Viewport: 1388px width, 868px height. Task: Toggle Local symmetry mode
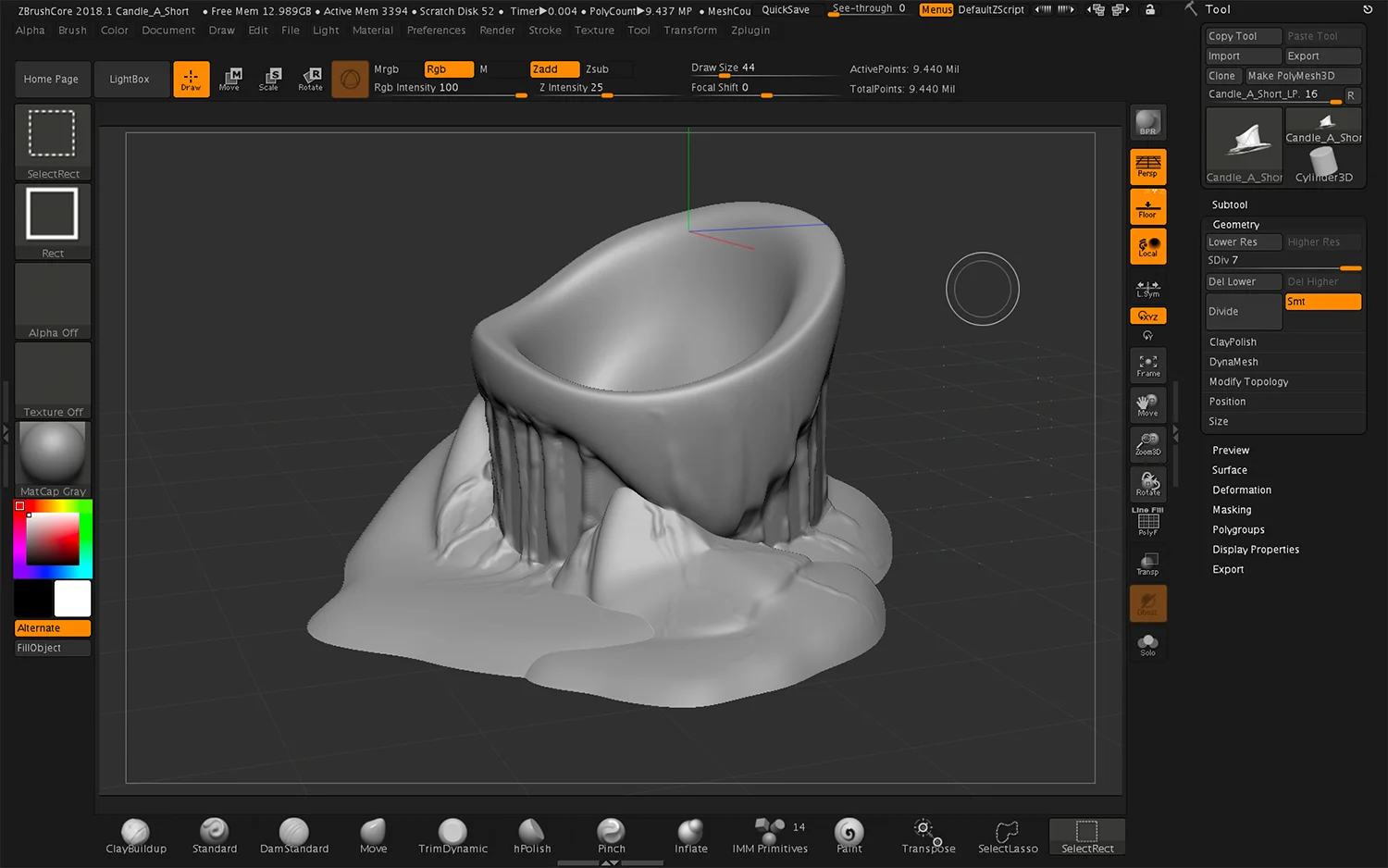tap(1147, 246)
